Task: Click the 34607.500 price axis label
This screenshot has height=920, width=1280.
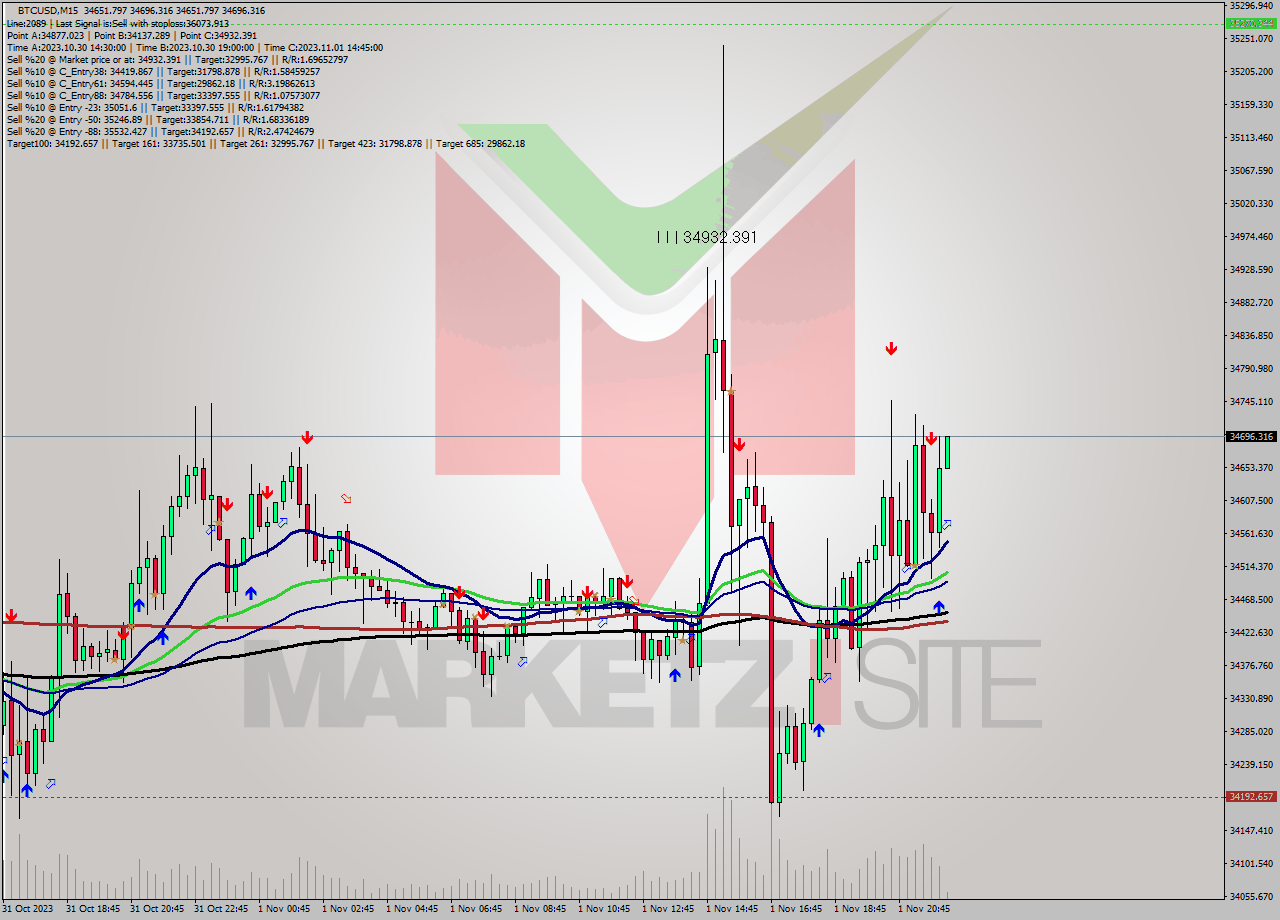Action: (x=1251, y=500)
